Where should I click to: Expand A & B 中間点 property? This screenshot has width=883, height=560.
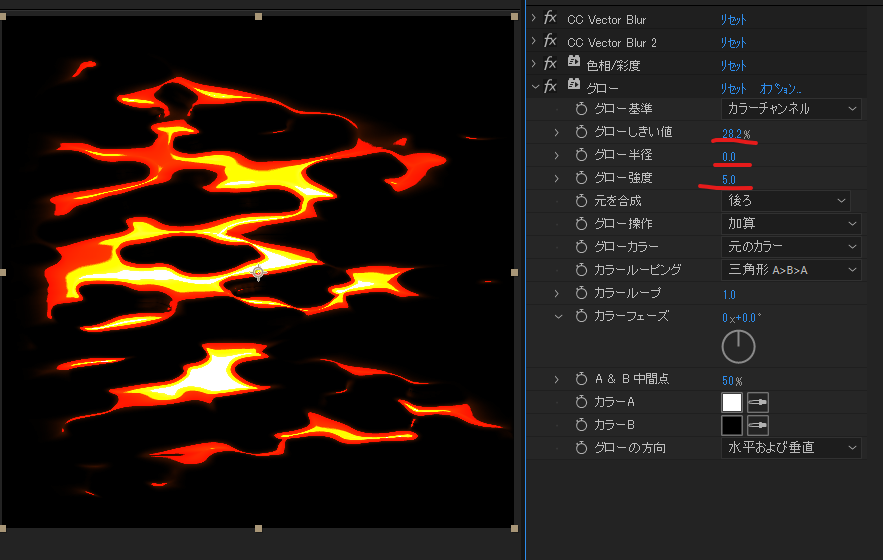tap(556, 379)
